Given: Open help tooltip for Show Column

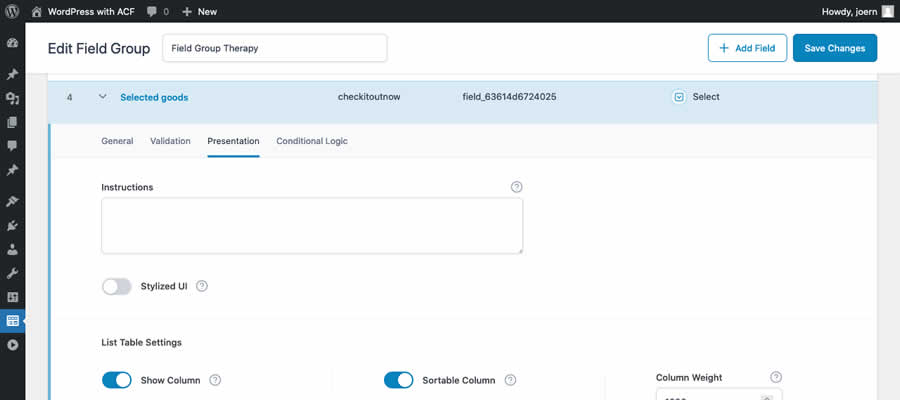Looking at the screenshot, I should pyautogui.click(x=215, y=380).
